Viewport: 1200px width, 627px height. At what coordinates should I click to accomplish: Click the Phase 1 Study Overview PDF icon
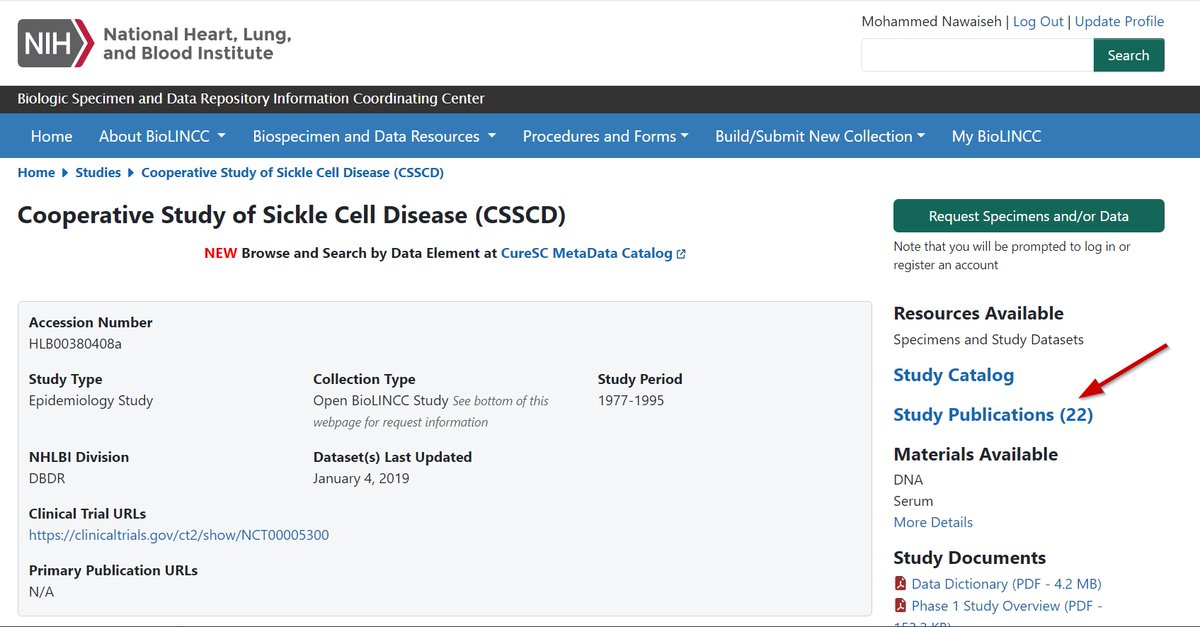point(900,606)
